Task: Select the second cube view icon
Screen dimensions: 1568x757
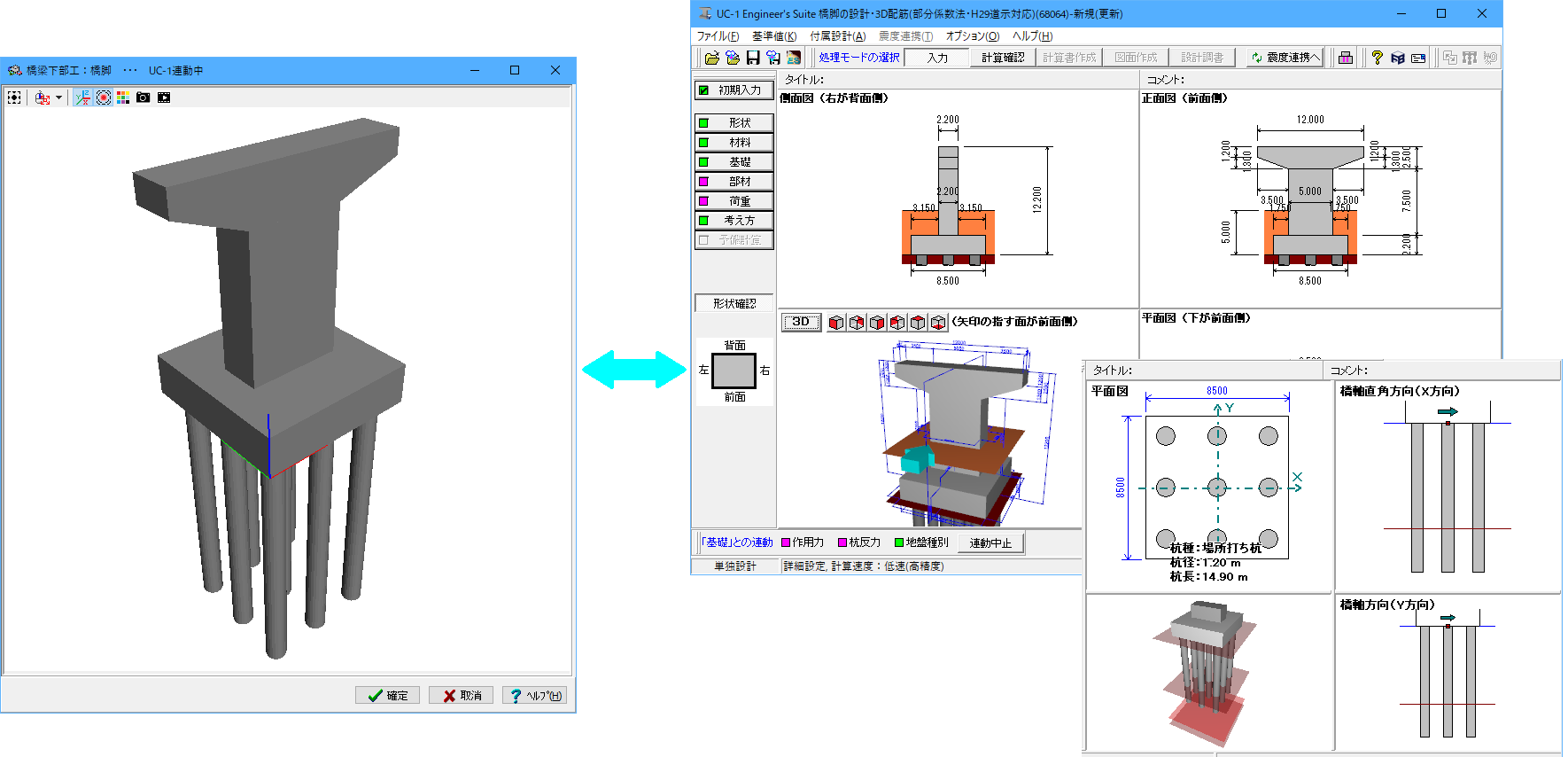Action: (x=857, y=322)
